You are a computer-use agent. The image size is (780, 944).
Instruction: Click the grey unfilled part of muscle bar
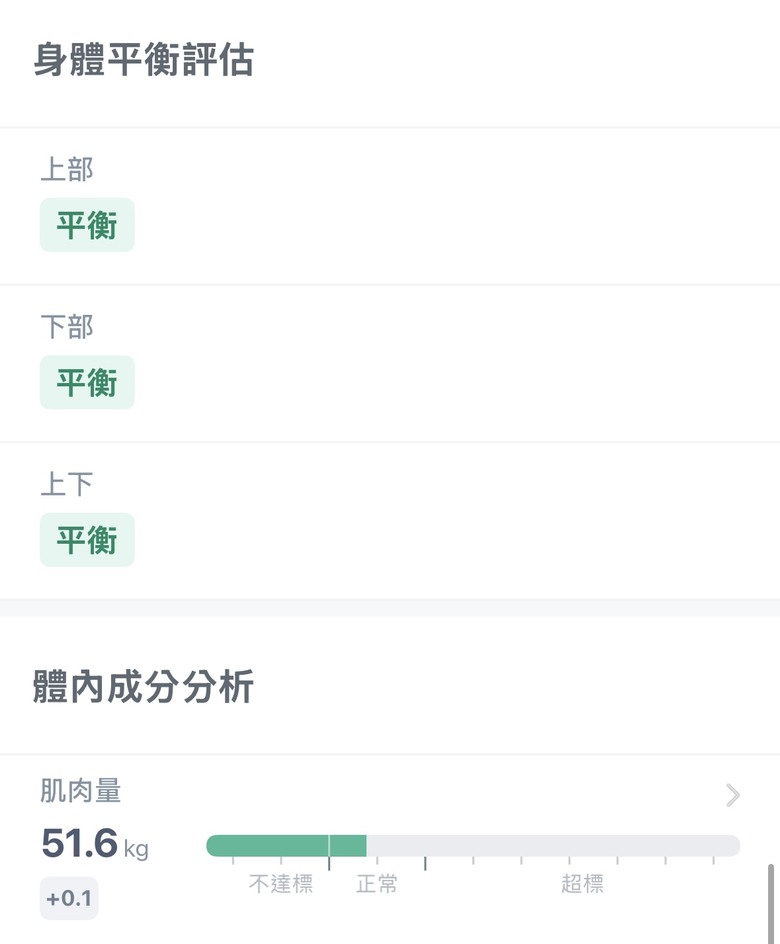[553, 846]
